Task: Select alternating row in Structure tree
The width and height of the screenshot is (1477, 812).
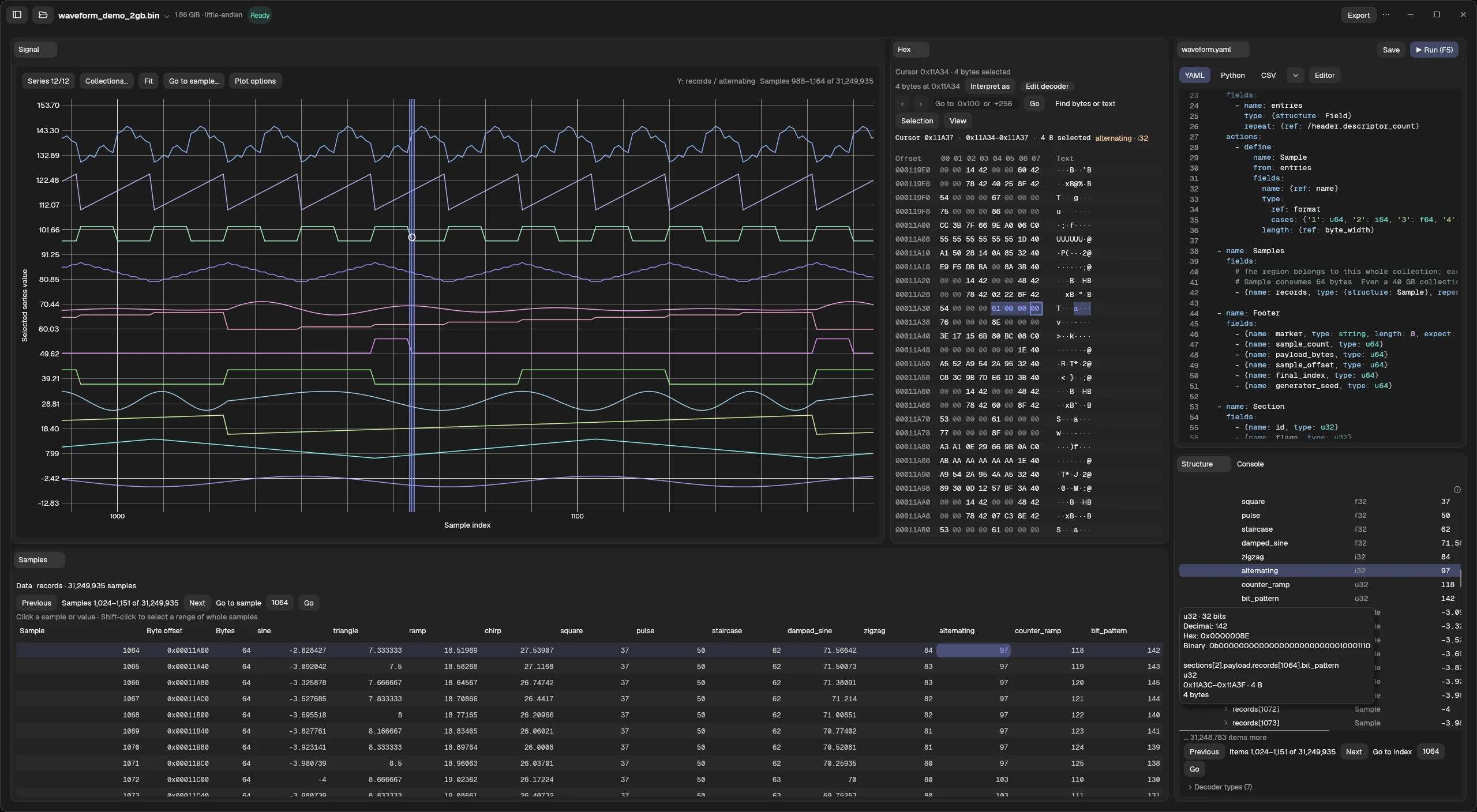Action: [1319, 570]
